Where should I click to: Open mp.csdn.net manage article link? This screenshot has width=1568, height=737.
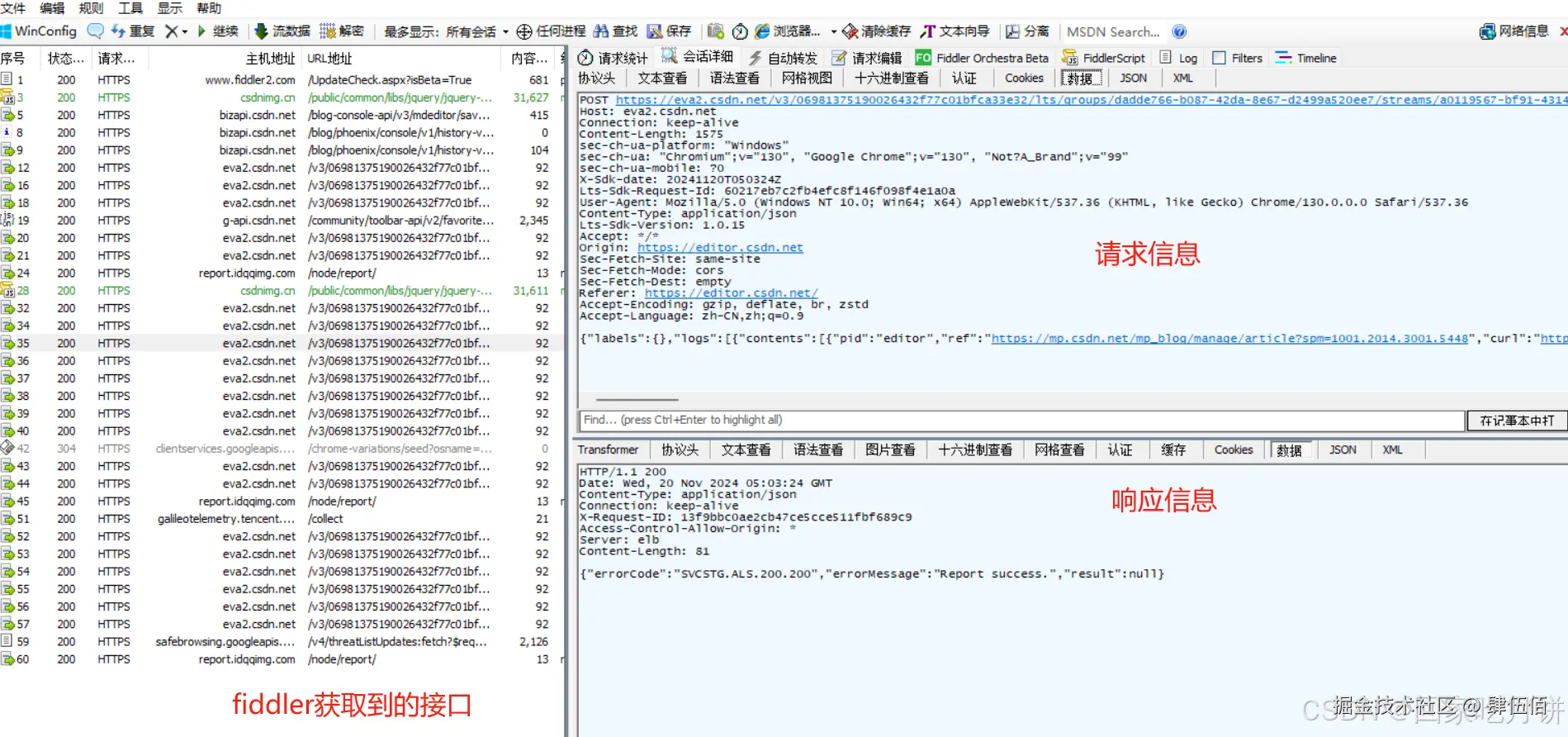1229,338
